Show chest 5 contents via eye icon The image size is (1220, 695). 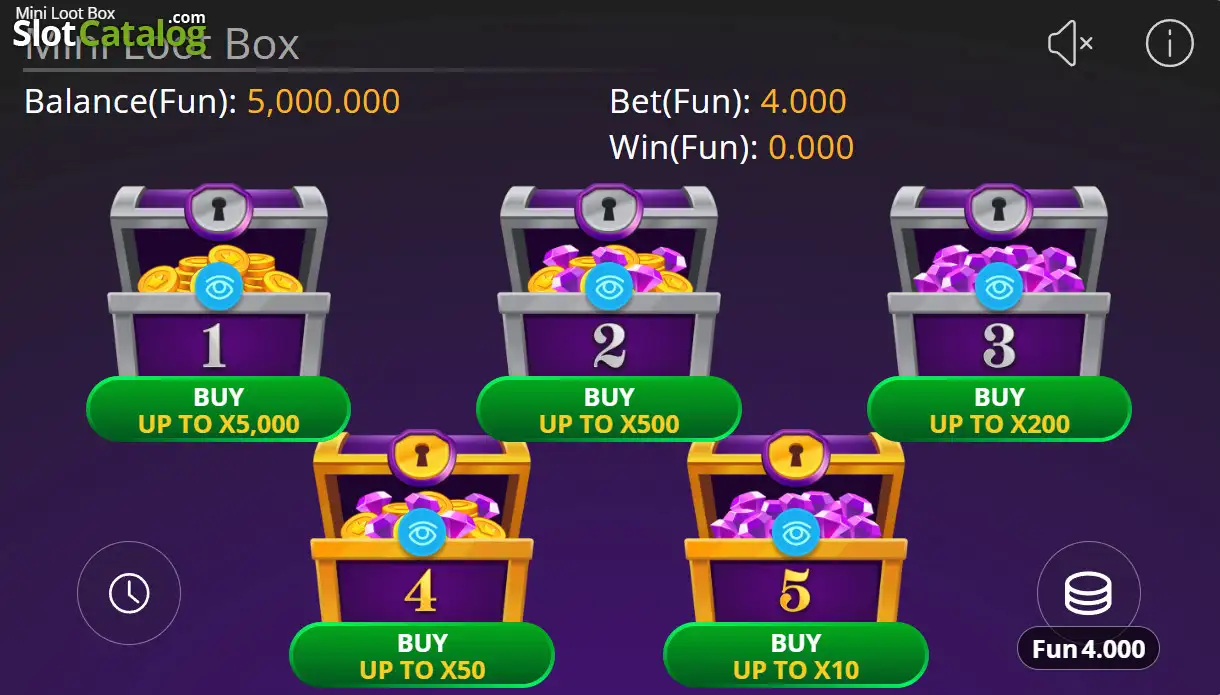(x=795, y=533)
